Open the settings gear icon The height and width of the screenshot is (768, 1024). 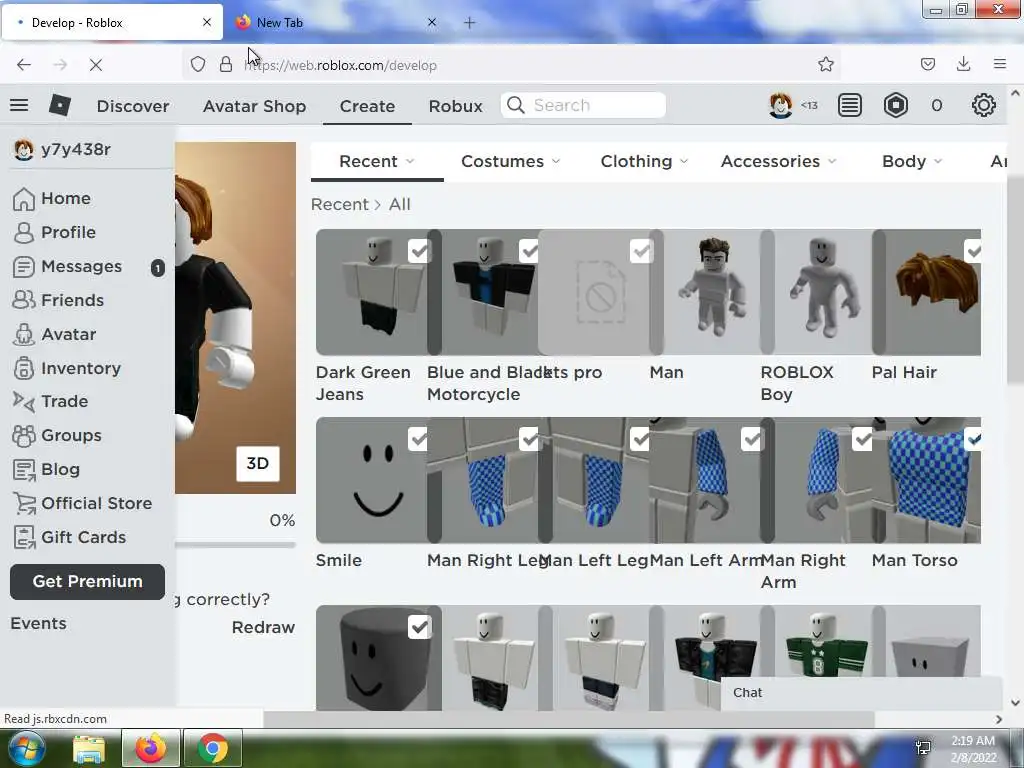pyautogui.click(x=984, y=105)
